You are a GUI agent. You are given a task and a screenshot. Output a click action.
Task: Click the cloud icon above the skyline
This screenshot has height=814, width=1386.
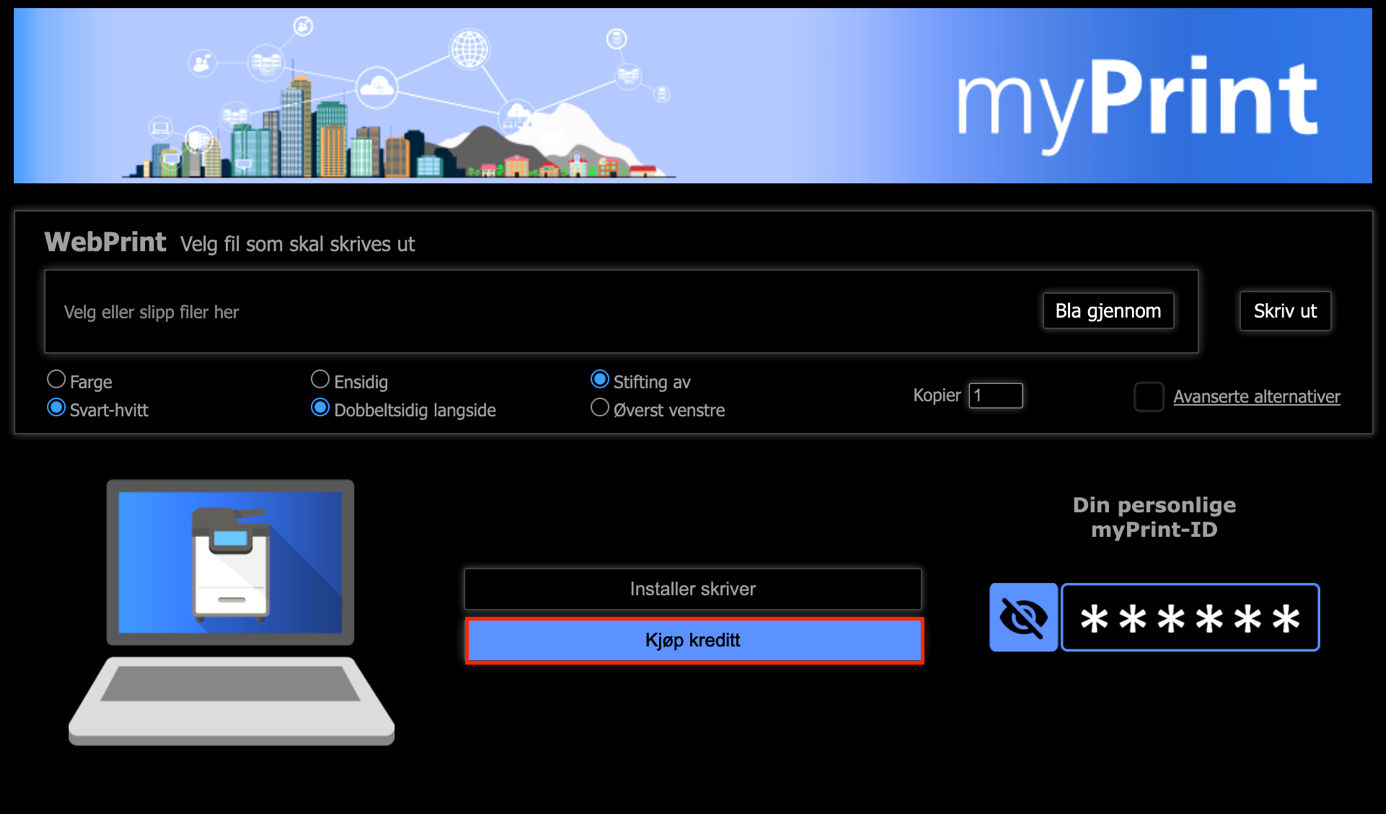(378, 87)
